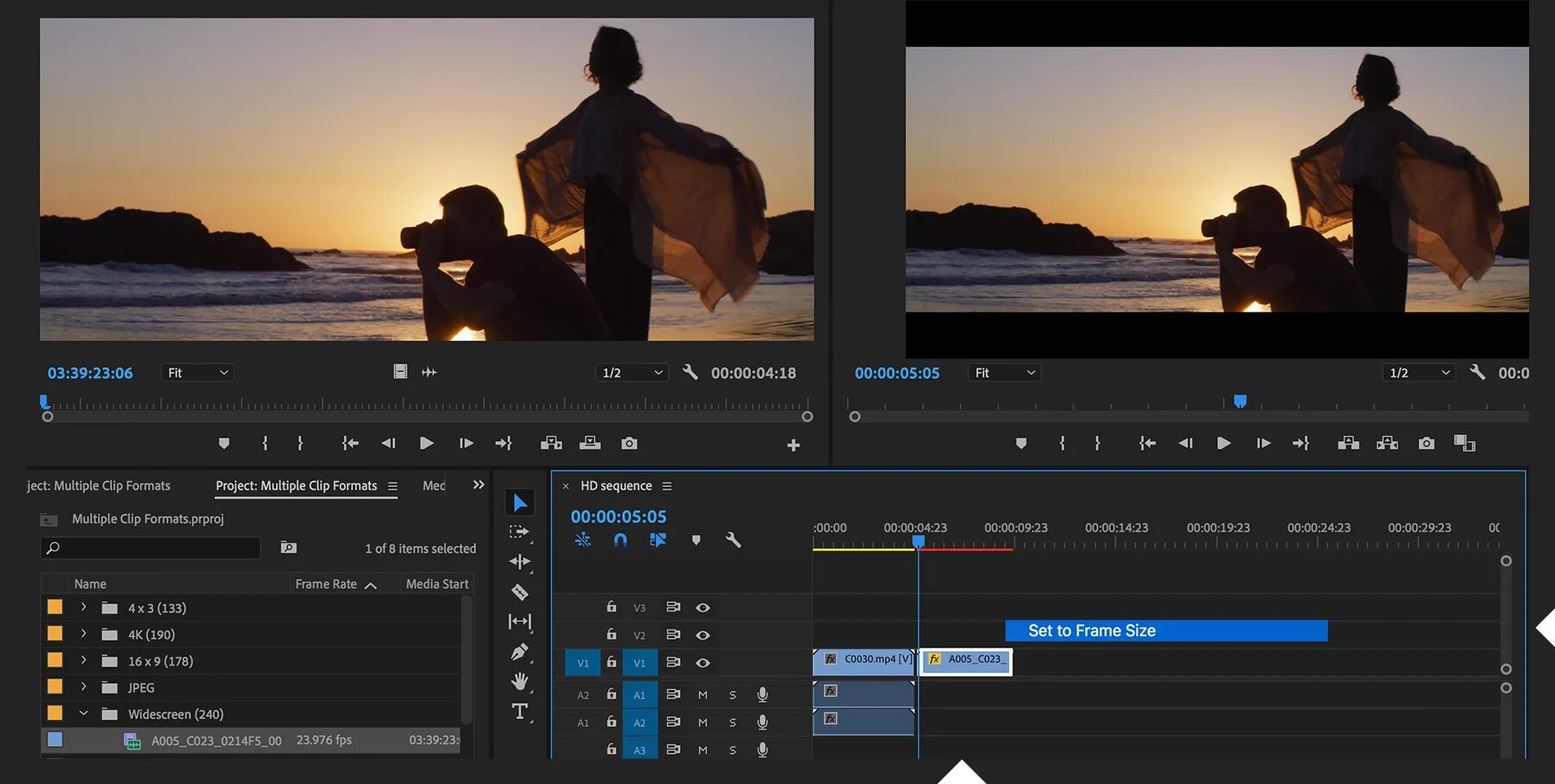The image size is (1555, 784).
Task: Choose the Track Select Forward tool
Action: coord(519,532)
